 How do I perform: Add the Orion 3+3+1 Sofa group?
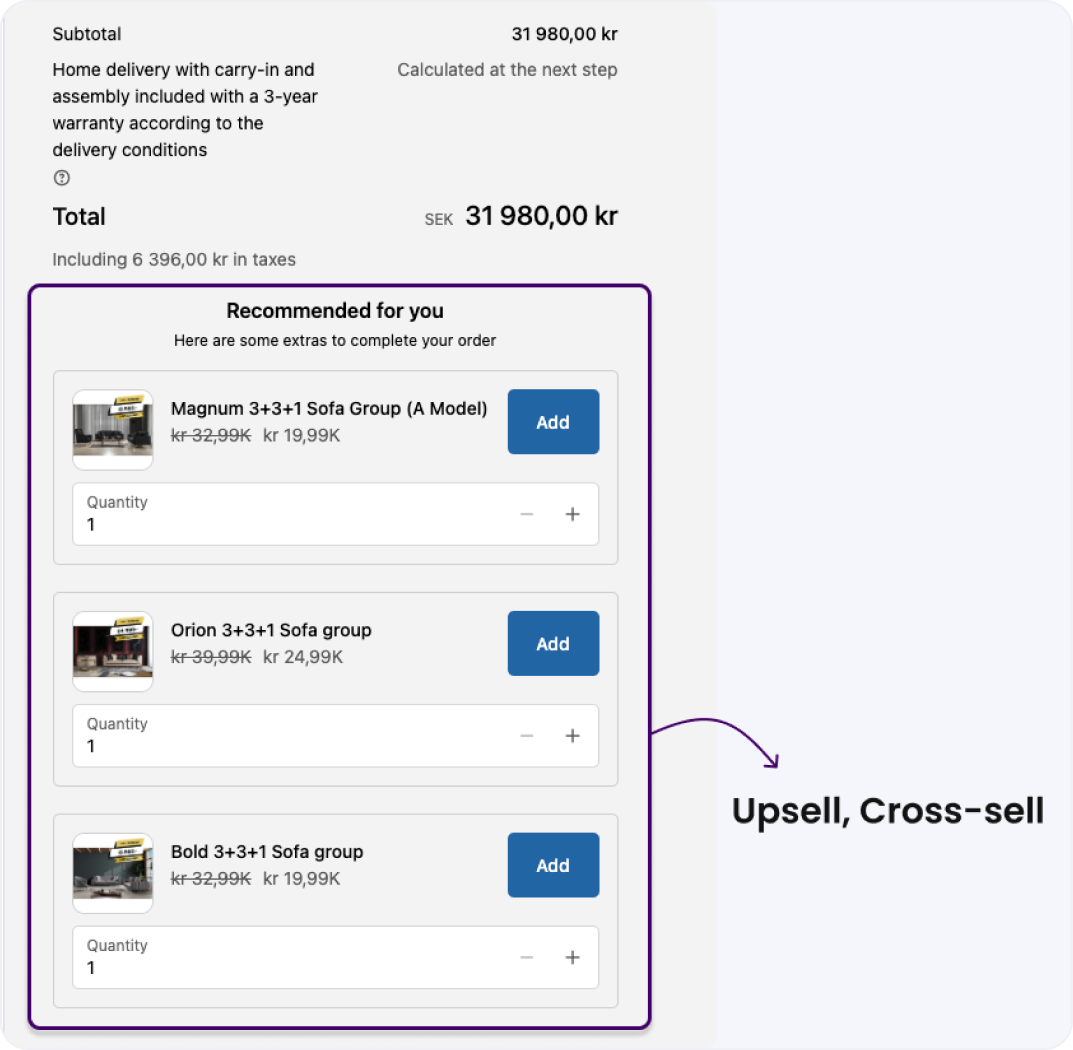[553, 643]
